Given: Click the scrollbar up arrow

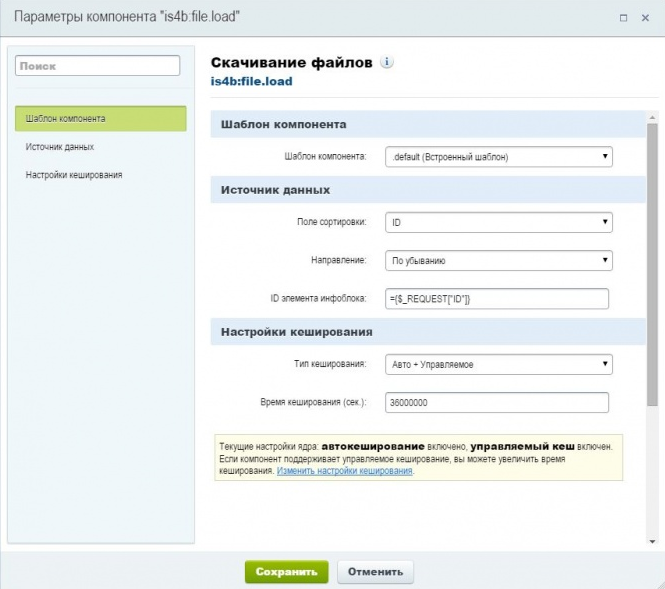Looking at the screenshot, I should click(652, 116).
